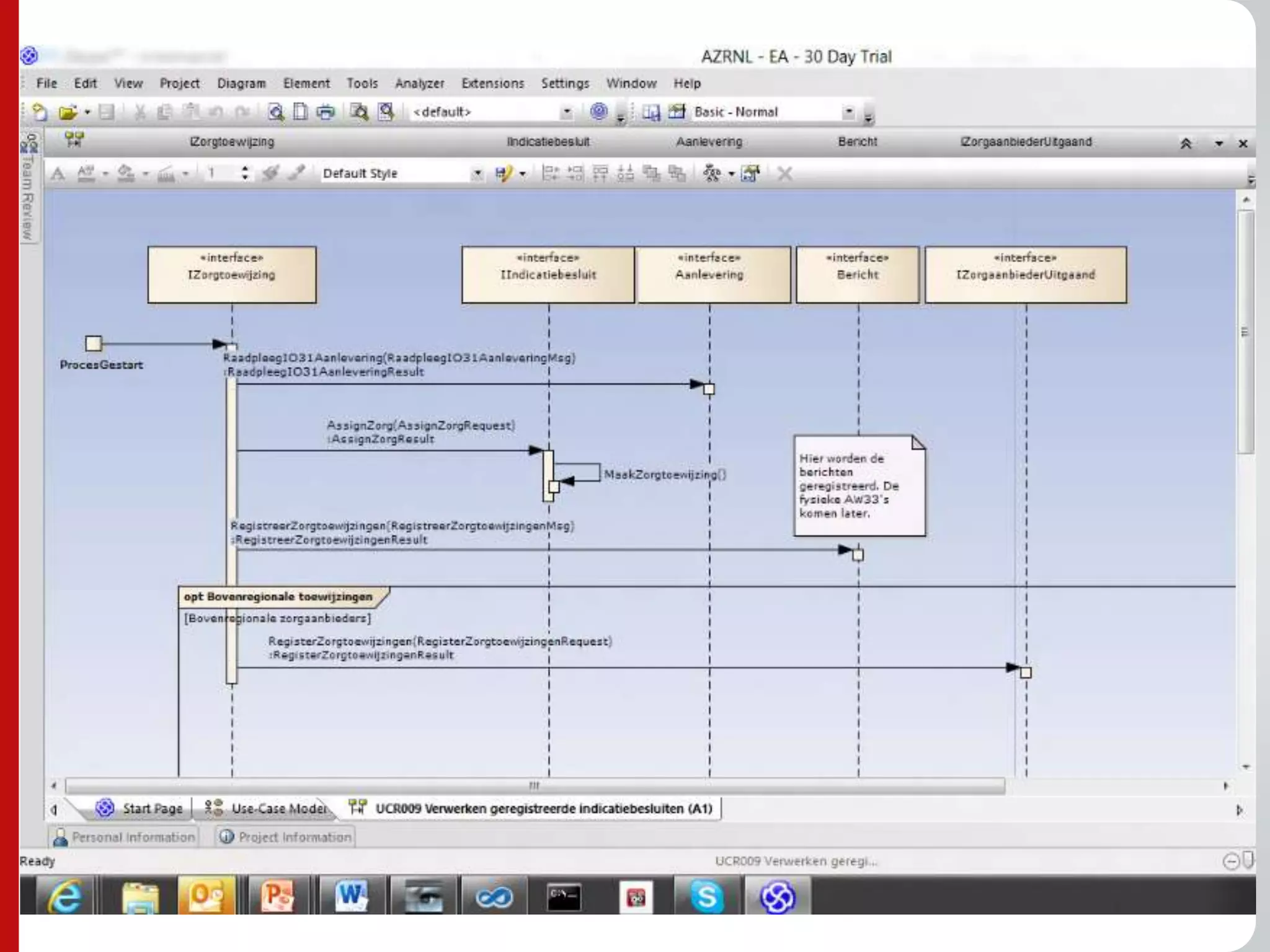Expand the <default> dropdown
Viewport: 1270px width, 952px height.
click(x=566, y=112)
